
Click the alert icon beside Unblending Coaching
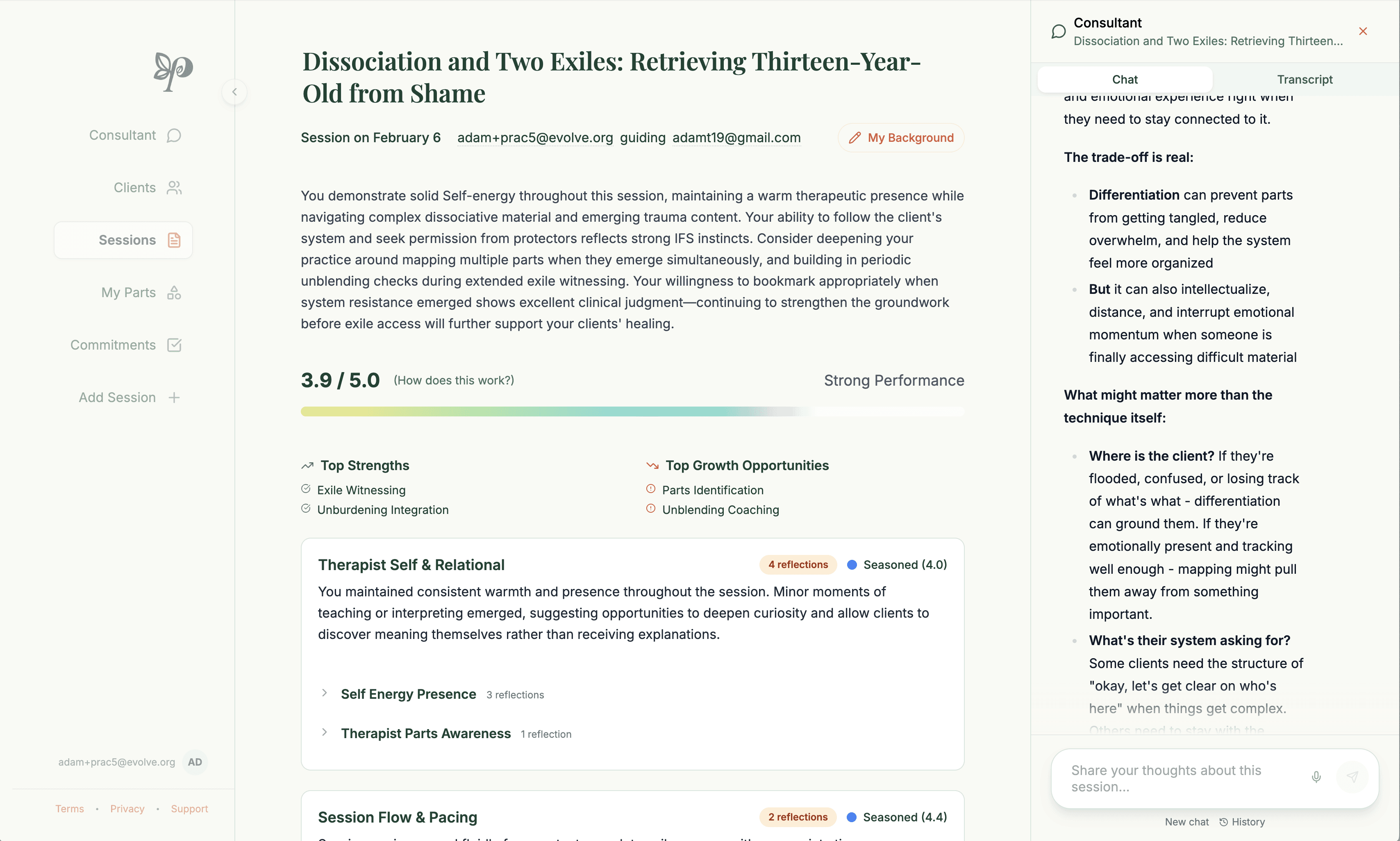pyautogui.click(x=651, y=509)
